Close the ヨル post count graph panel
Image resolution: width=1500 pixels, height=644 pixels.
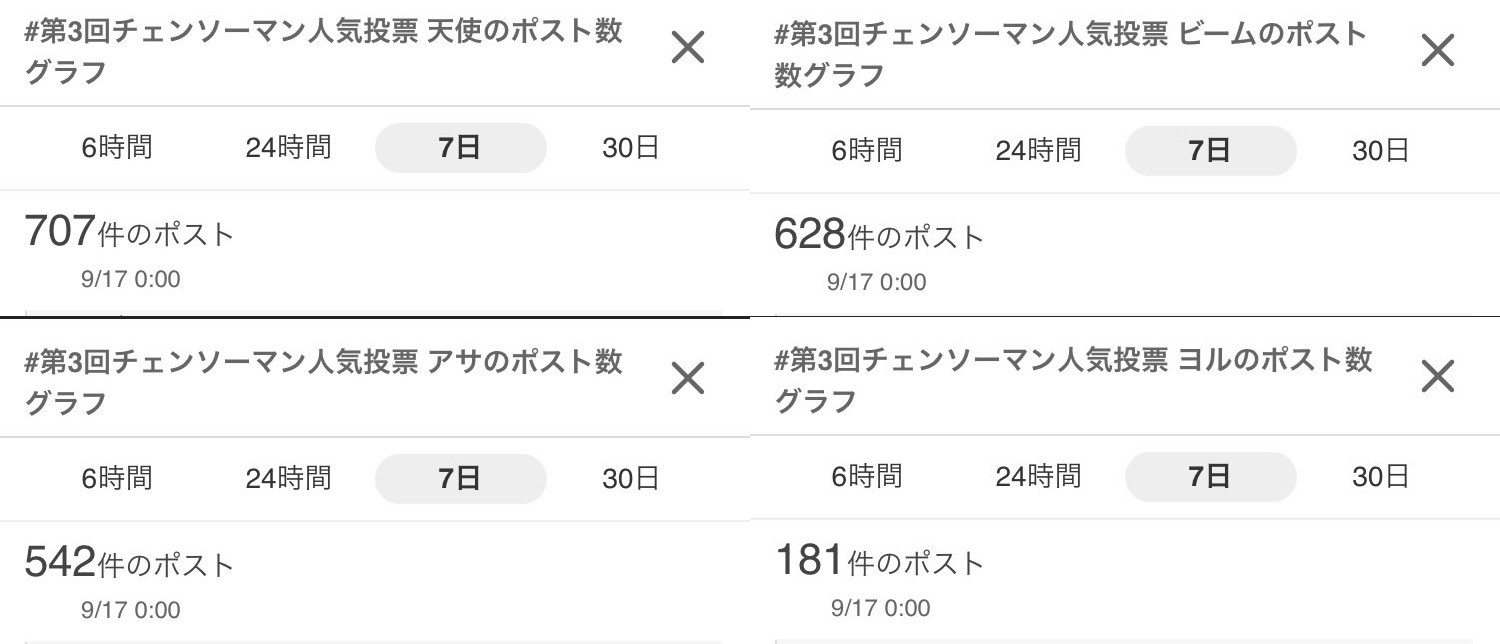[1437, 377]
